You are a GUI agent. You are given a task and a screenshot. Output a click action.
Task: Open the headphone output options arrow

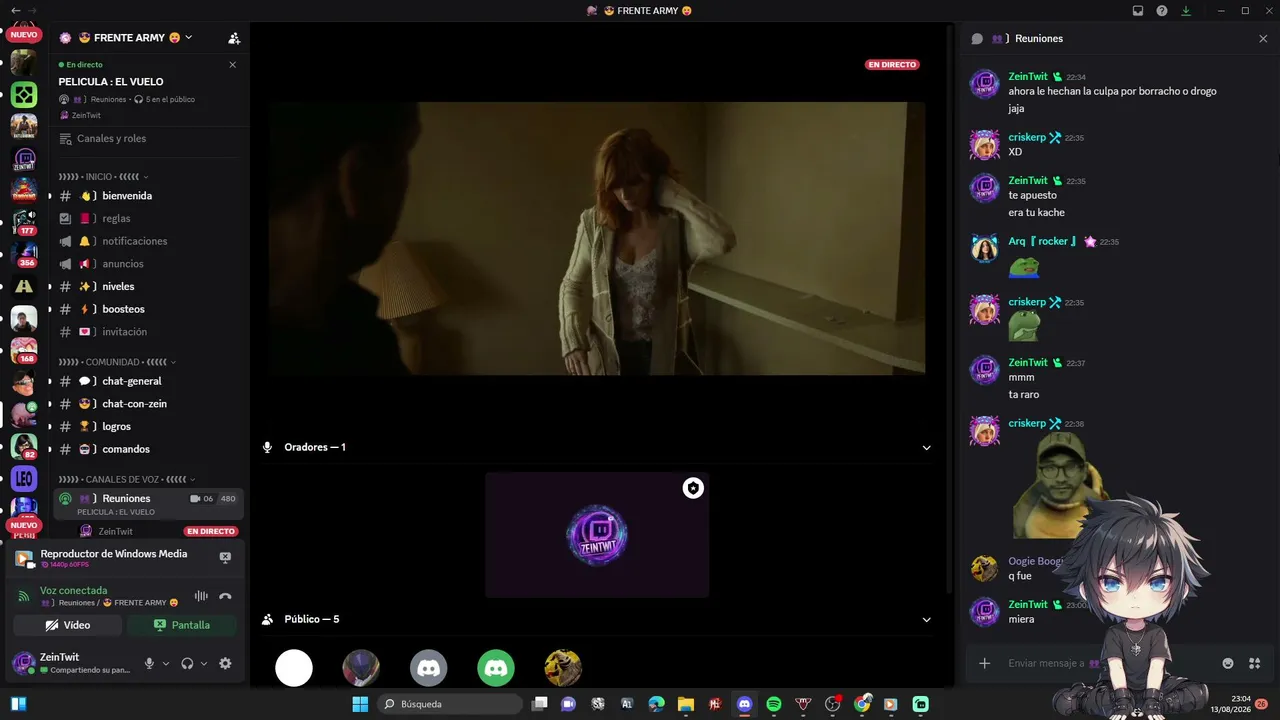pyautogui.click(x=204, y=663)
